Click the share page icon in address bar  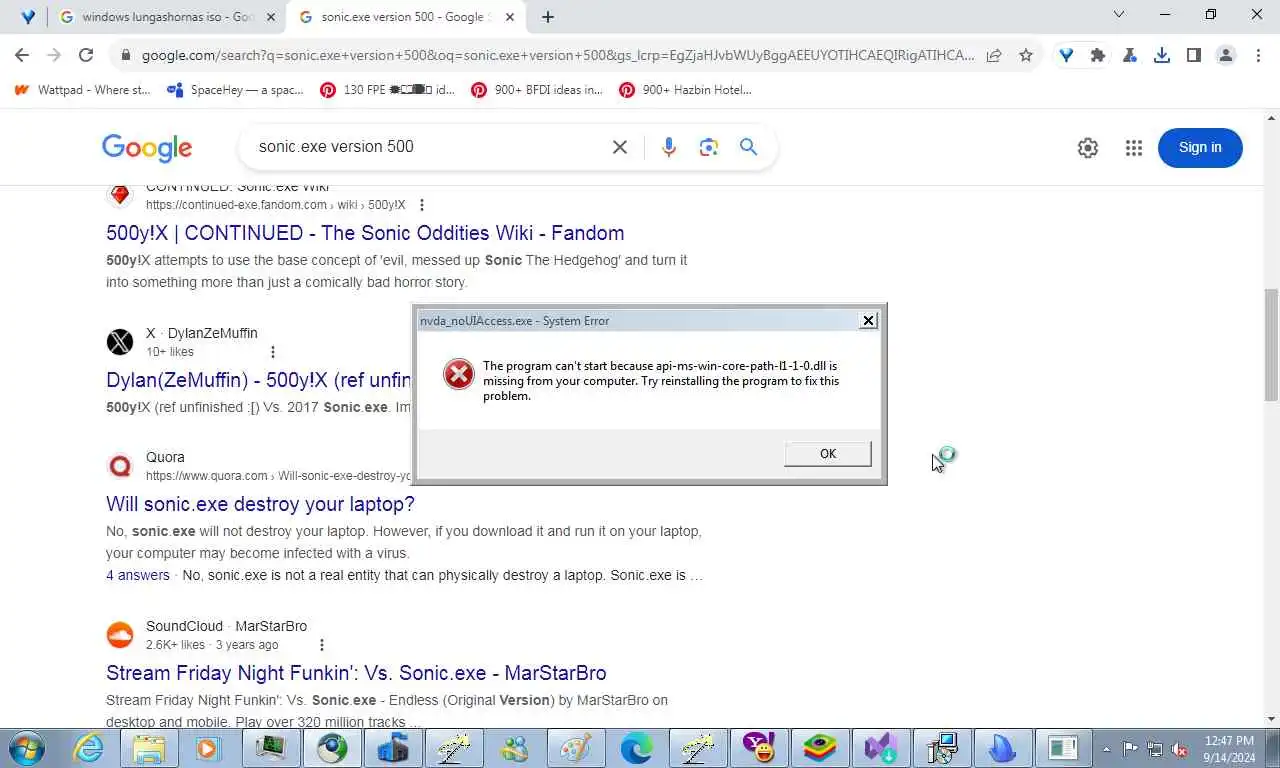click(x=994, y=56)
